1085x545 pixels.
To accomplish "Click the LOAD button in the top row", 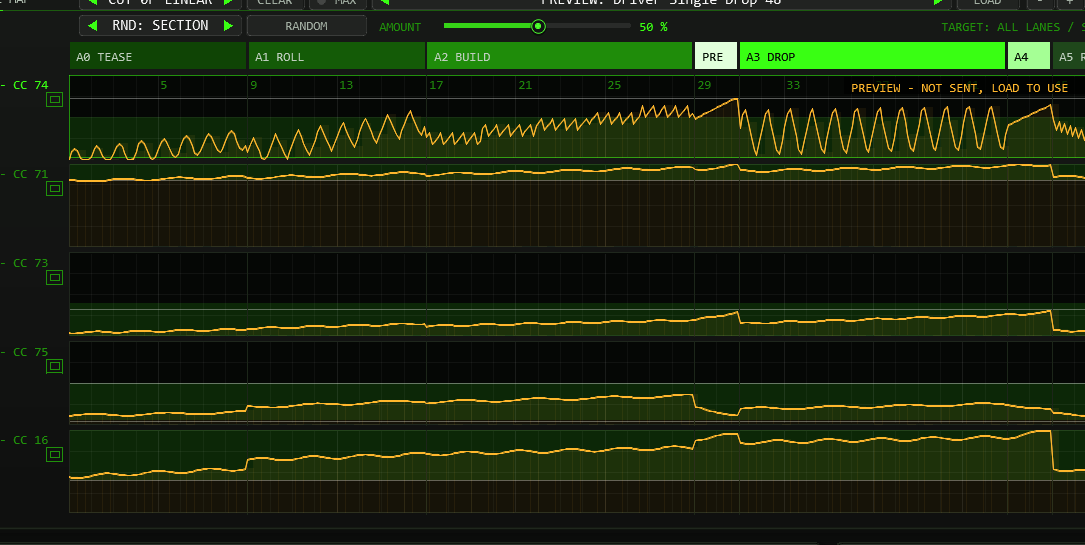I will pos(987,3).
